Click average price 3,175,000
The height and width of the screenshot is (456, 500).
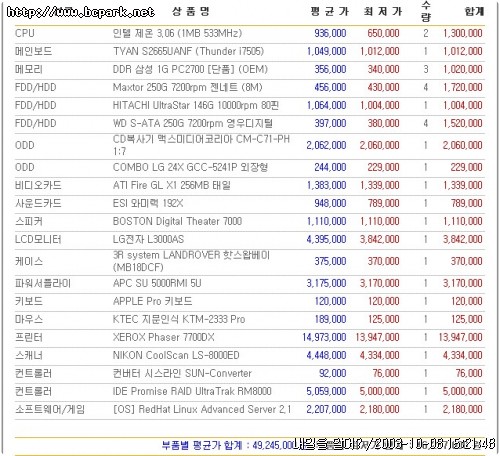tap(326, 283)
